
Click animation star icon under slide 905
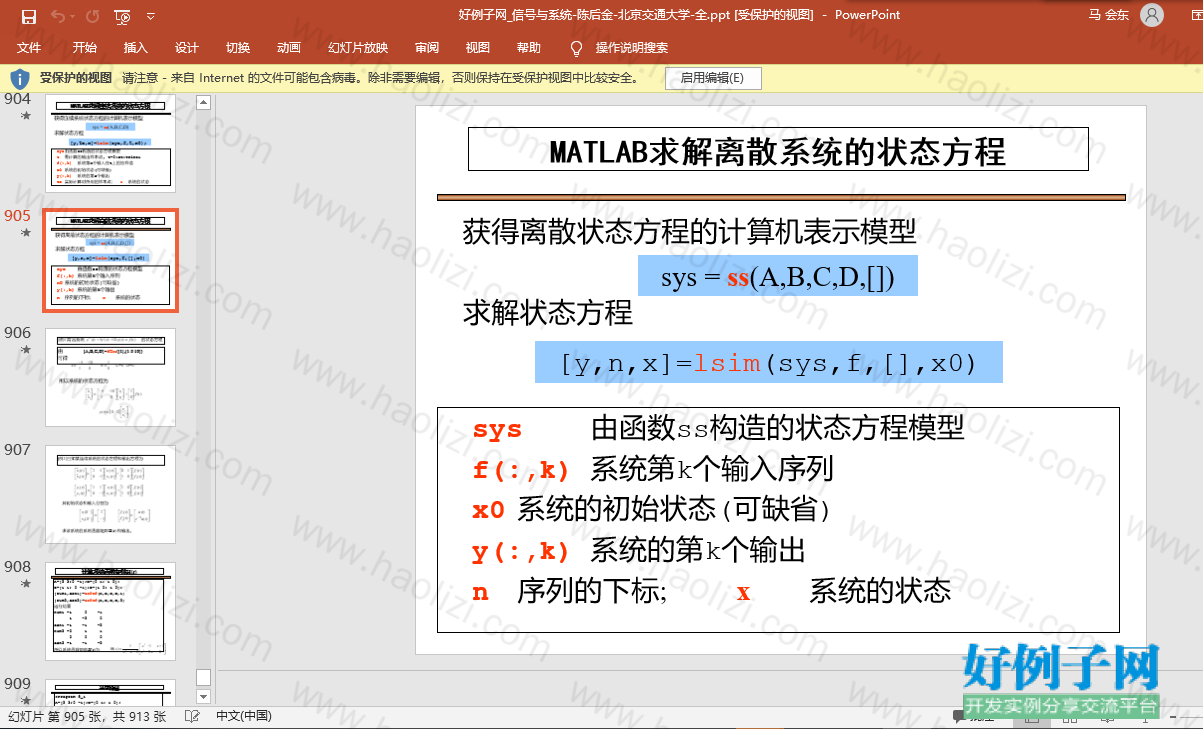pyautogui.click(x=25, y=233)
